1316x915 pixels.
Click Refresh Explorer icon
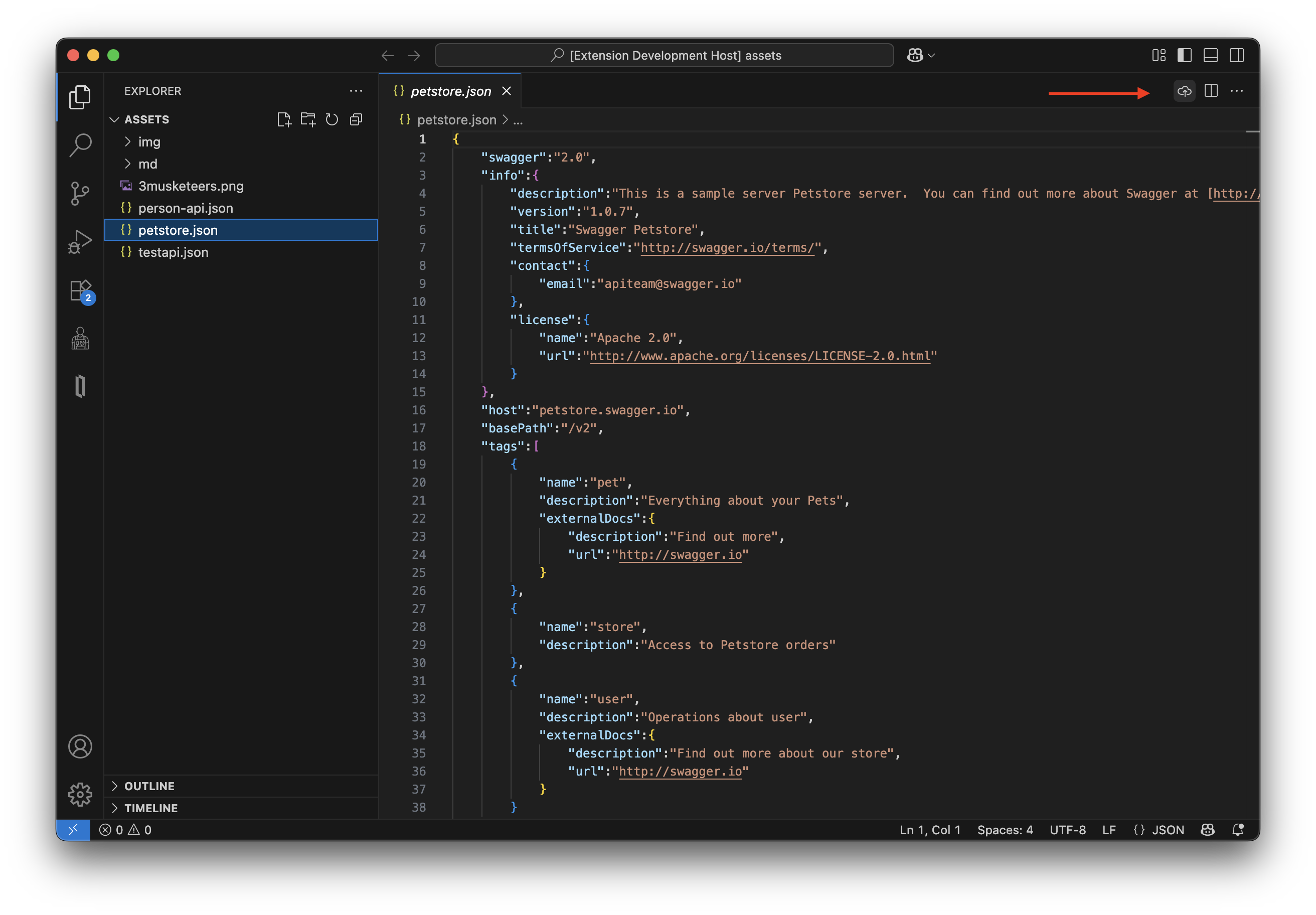[x=332, y=119]
